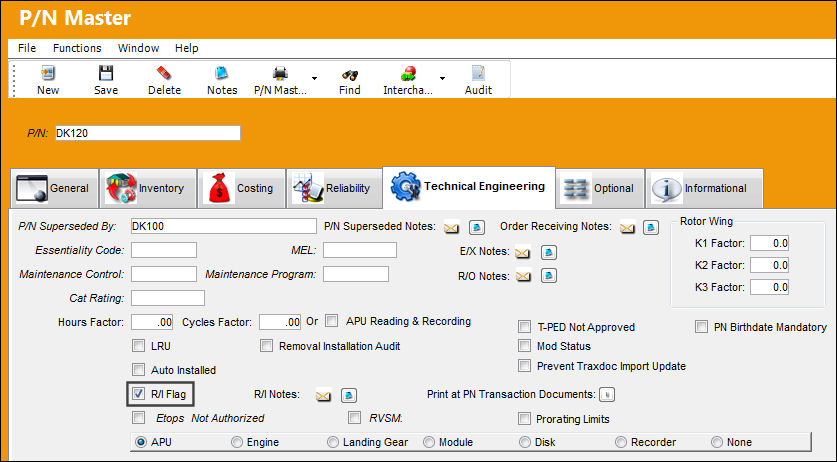The width and height of the screenshot is (837, 462).
Task: Click blue note icon beside P/N Superseded Notes
Action: click(x=477, y=228)
